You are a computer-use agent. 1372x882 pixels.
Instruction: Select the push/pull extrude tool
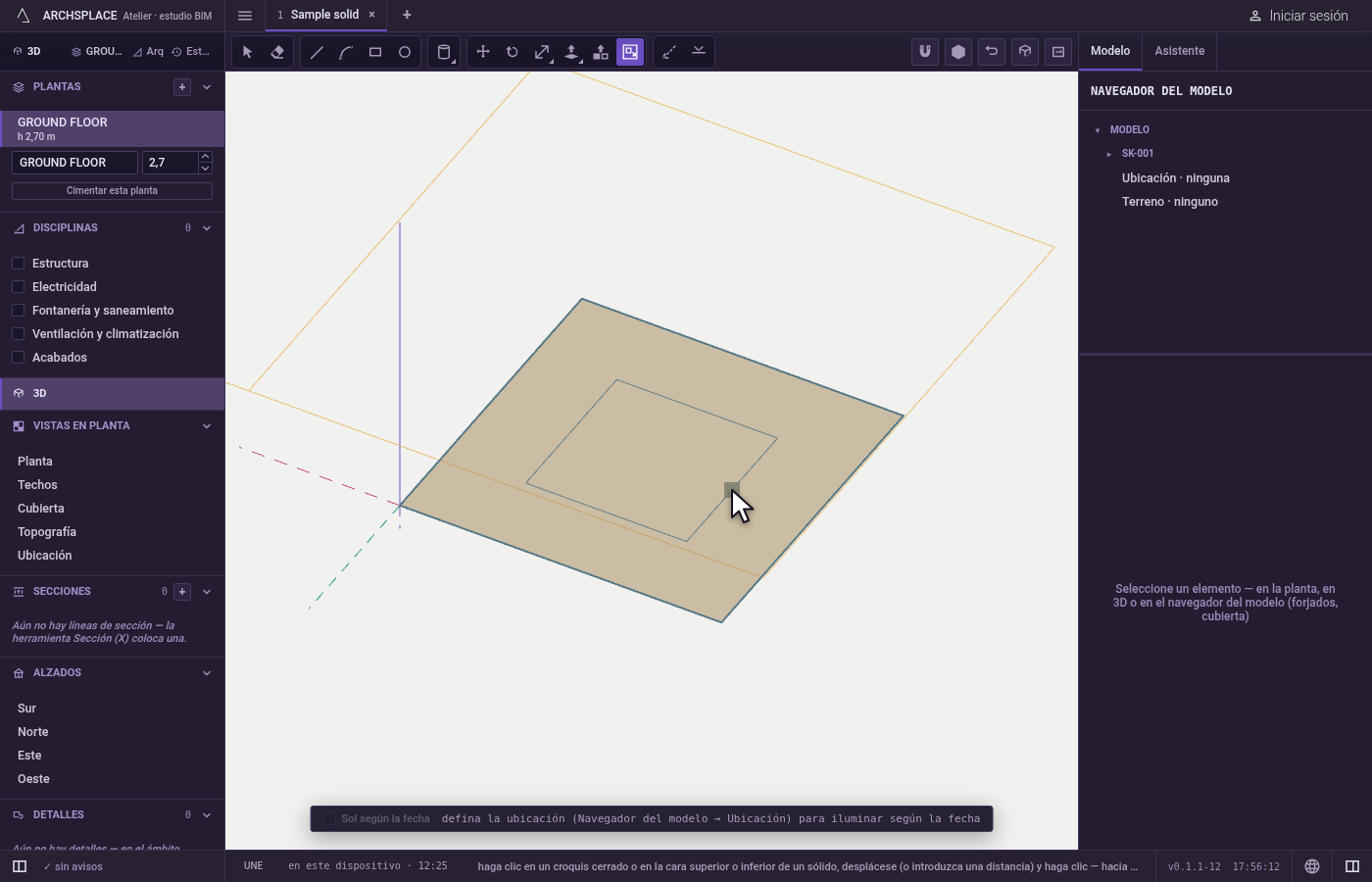(571, 52)
